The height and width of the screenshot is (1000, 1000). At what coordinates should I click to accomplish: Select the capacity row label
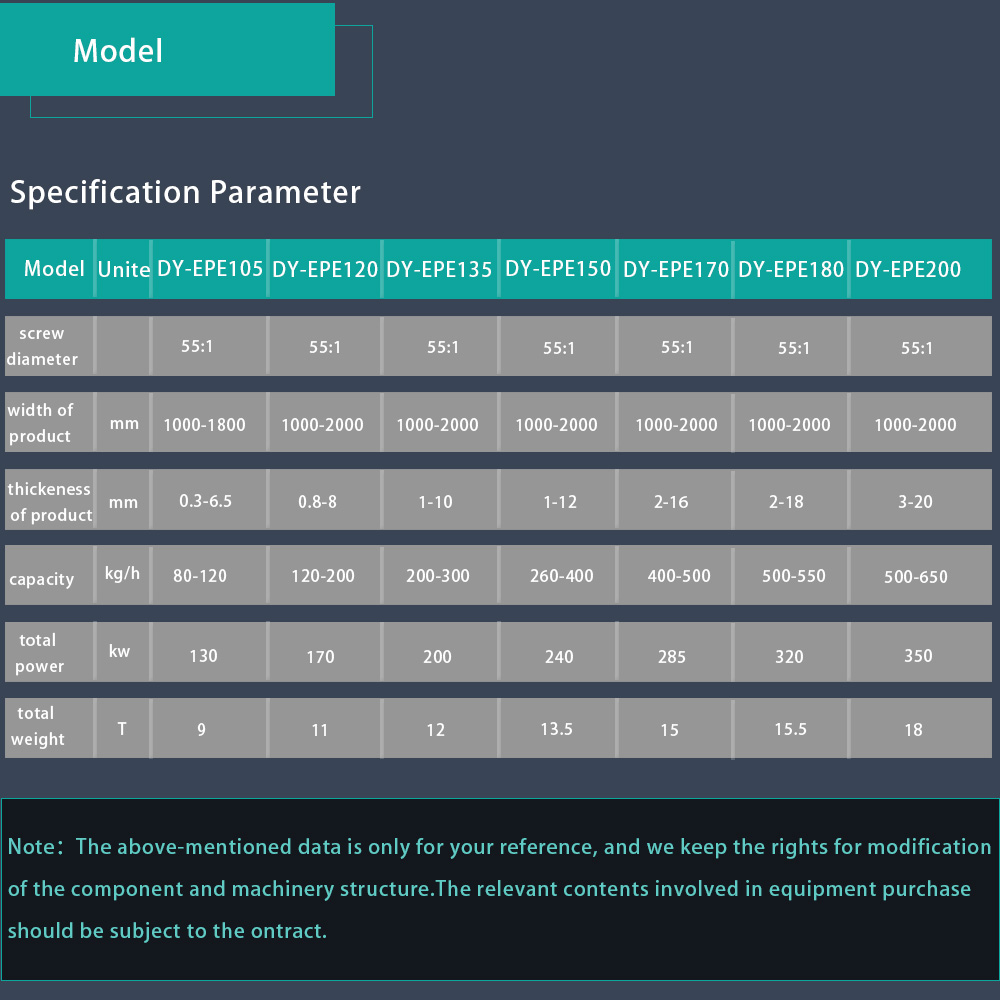click(41, 578)
